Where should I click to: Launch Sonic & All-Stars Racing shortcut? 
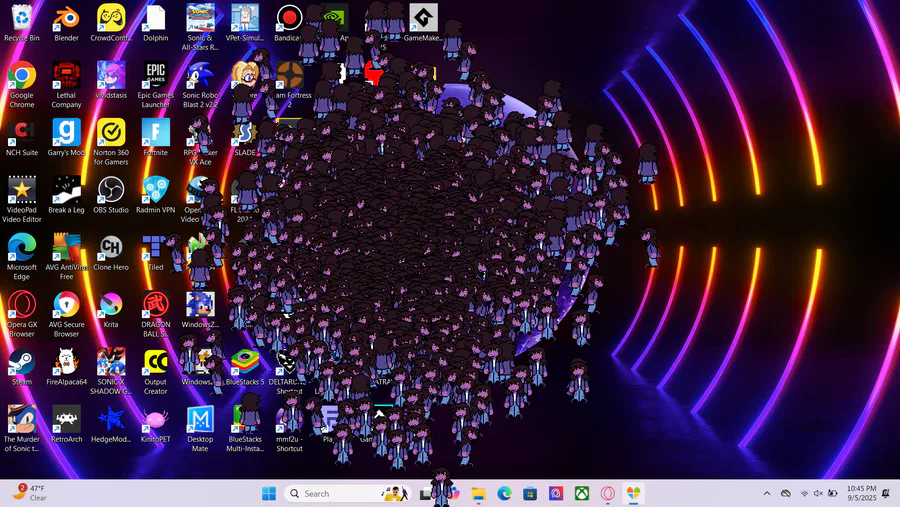point(200,27)
